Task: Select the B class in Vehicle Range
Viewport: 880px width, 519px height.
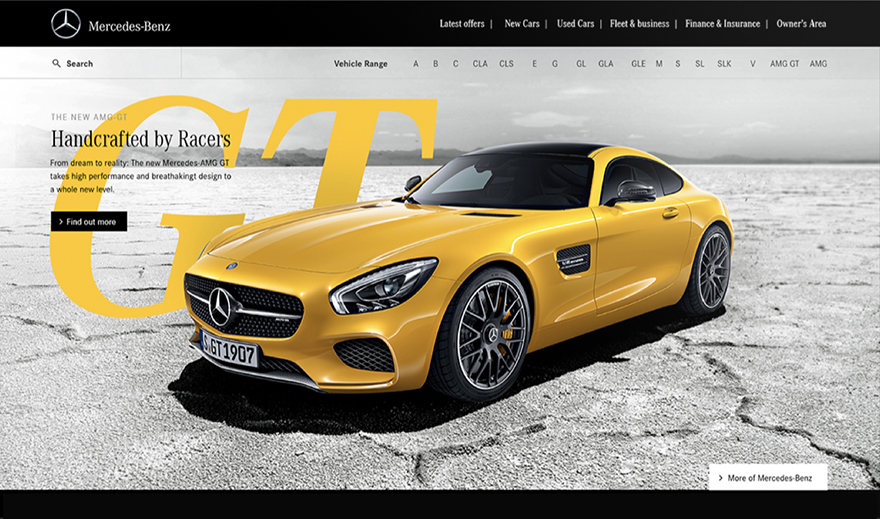Action: [436, 64]
